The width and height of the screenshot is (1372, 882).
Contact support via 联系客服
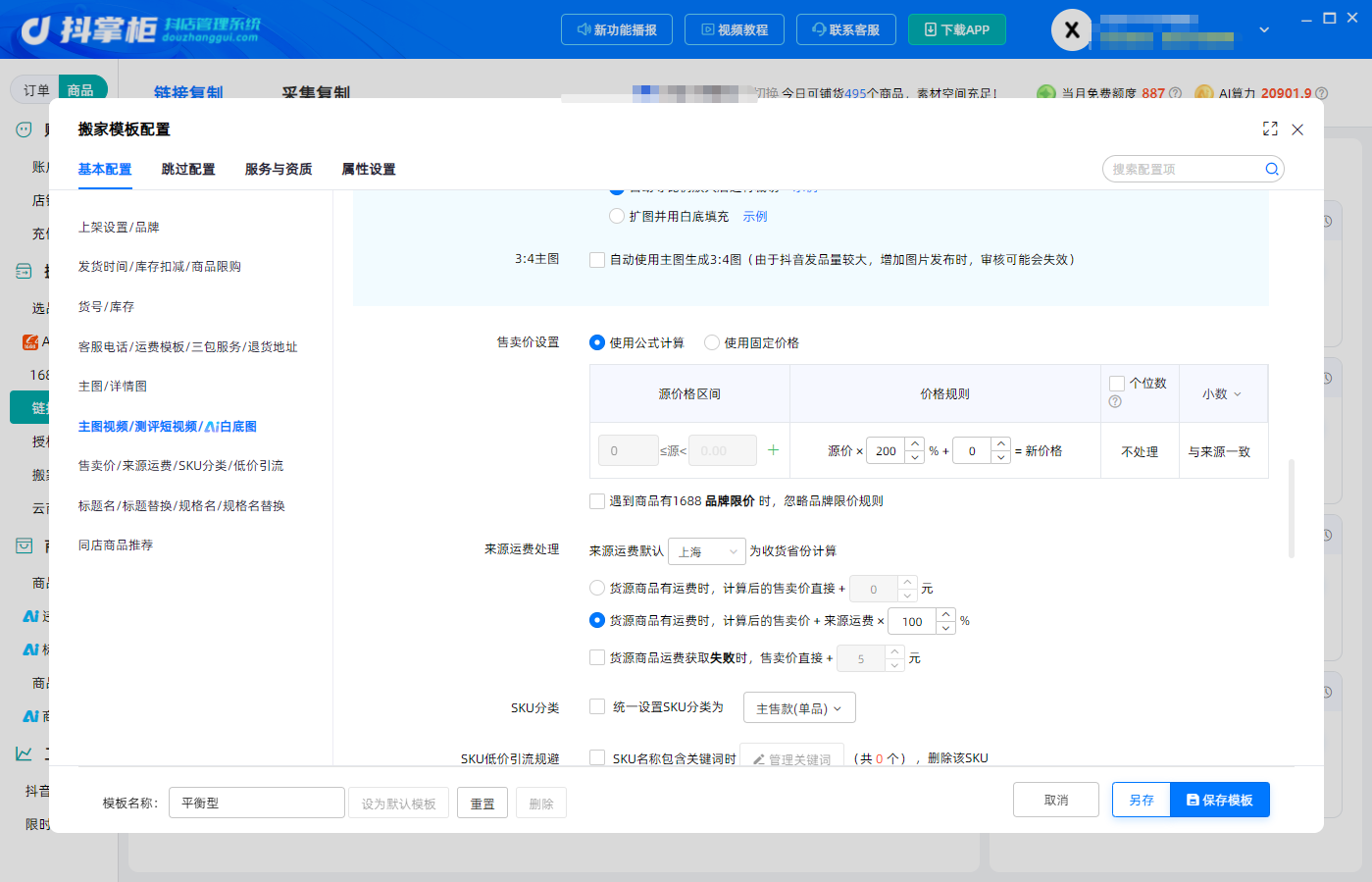846,29
